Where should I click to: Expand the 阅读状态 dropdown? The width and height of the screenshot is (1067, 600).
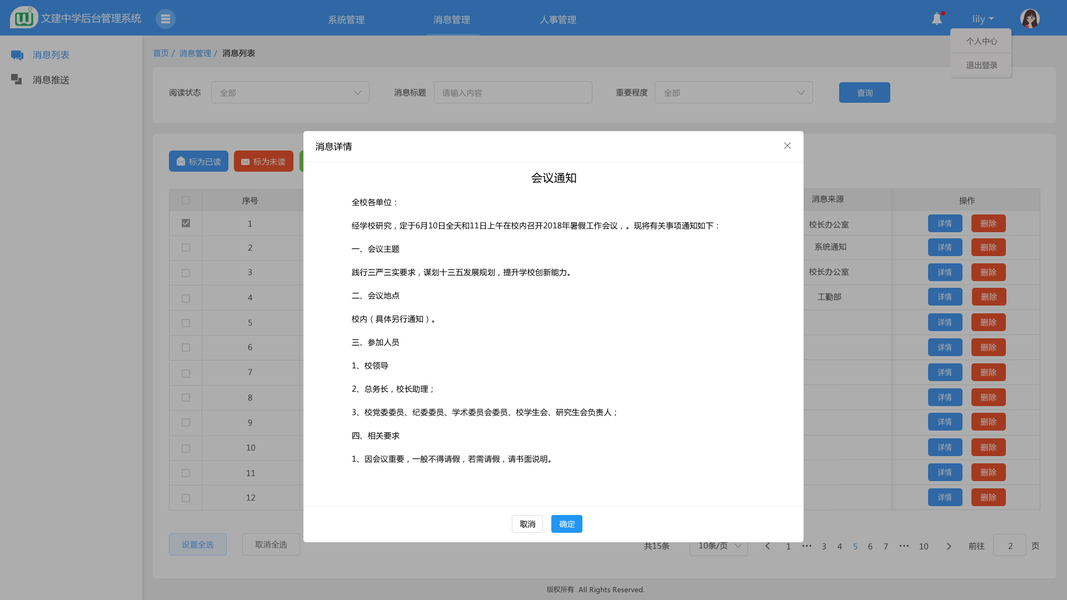(290, 93)
